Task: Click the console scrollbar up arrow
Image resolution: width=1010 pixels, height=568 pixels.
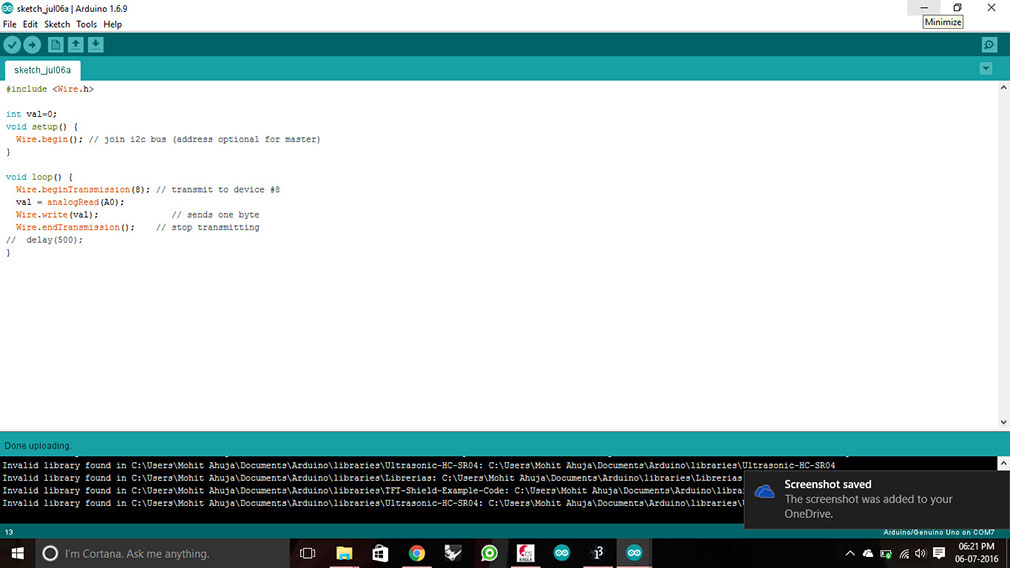Action: 1004,464
